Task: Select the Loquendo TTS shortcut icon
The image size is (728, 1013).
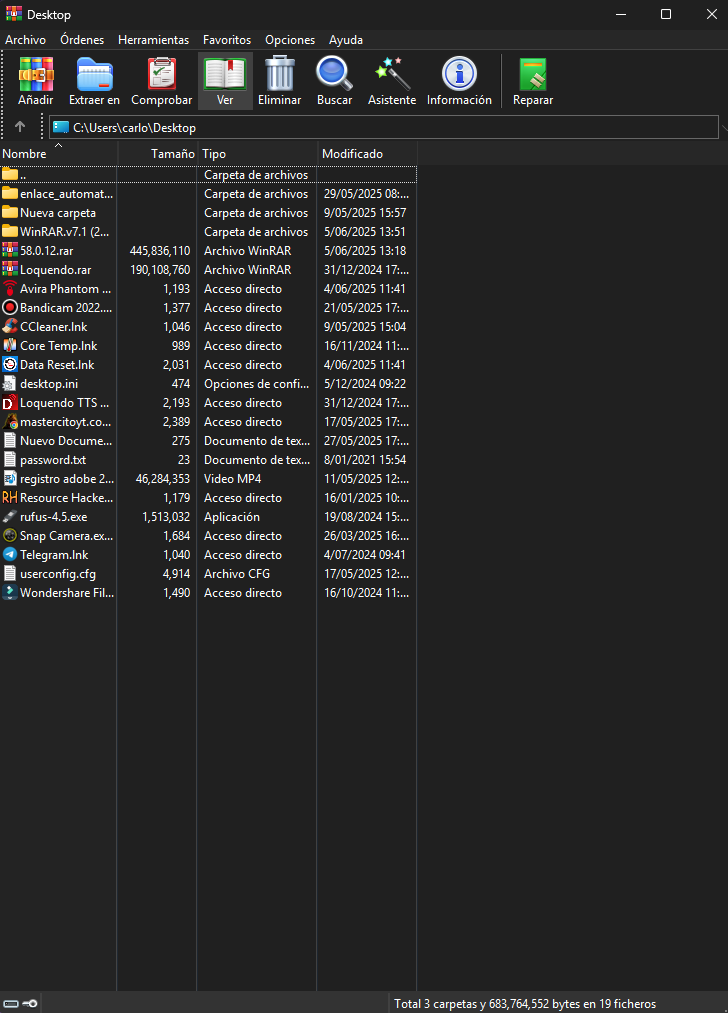Action: (10, 402)
